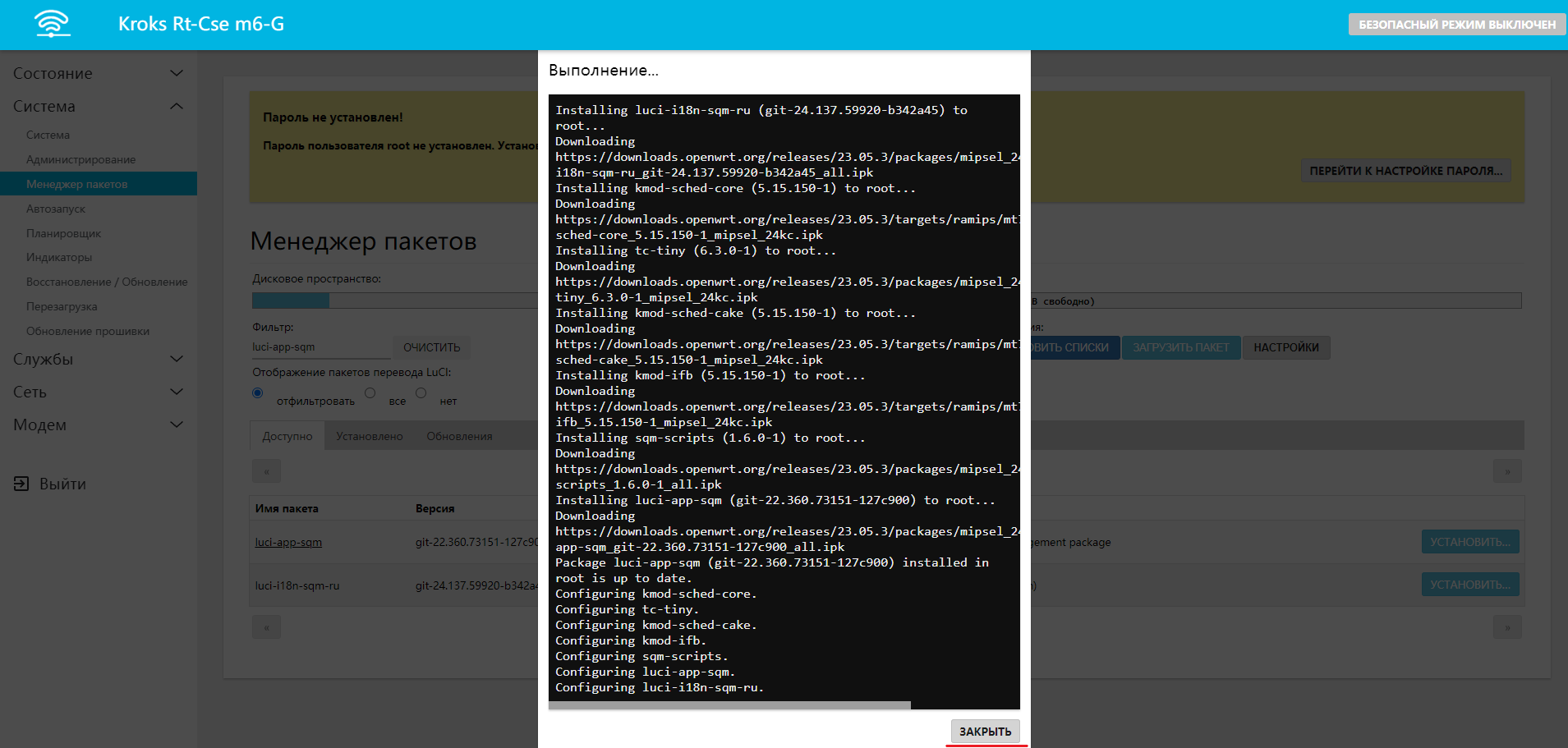Click the filter field containing luci-app-sqm
Viewport: 1568px width, 748px height.
[320, 347]
